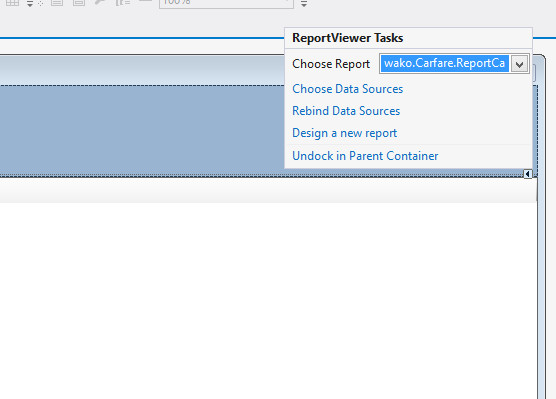
Task: Open Choose Data Sources link
Action: click(348, 89)
